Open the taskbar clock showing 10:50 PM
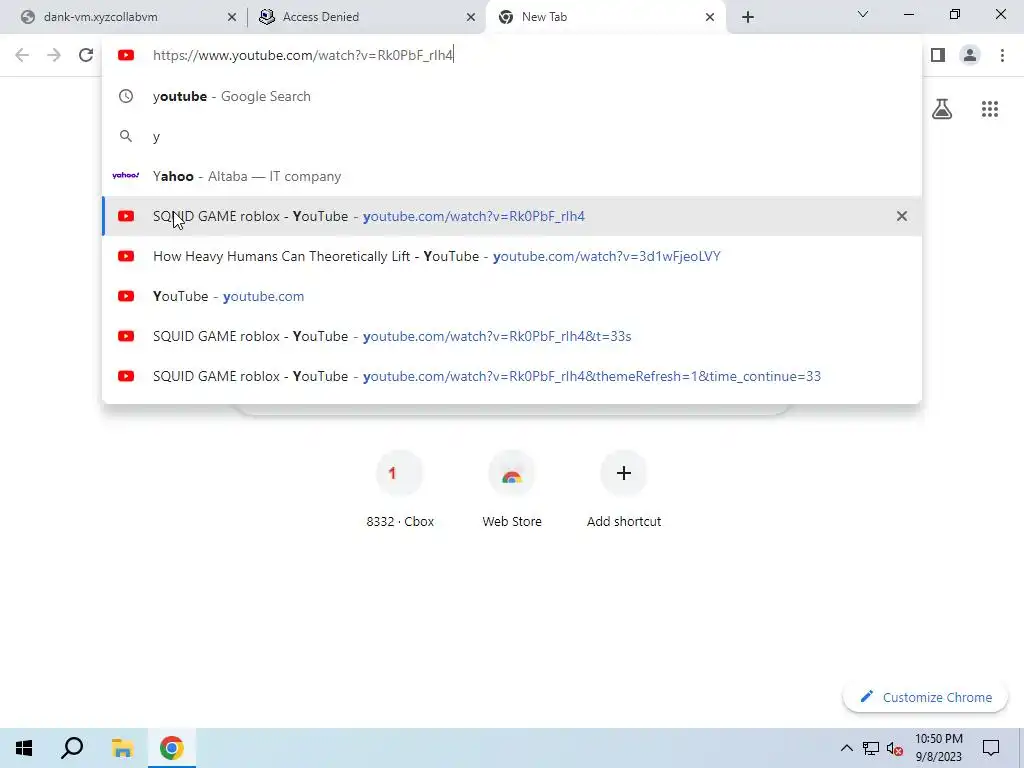 click(938, 748)
